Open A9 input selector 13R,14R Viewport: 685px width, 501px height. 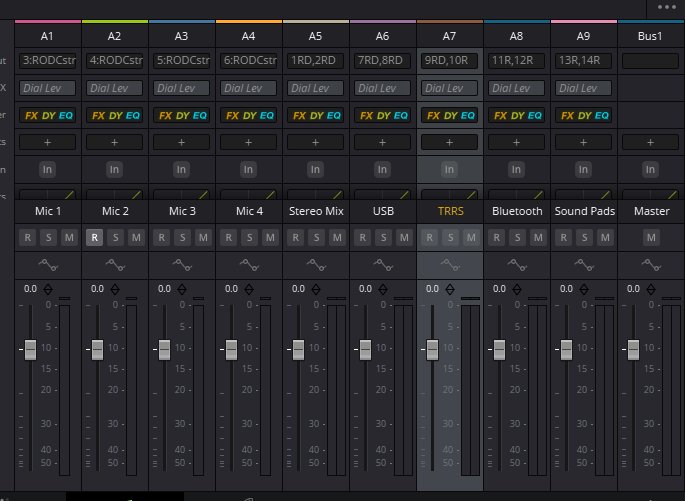tap(583, 60)
